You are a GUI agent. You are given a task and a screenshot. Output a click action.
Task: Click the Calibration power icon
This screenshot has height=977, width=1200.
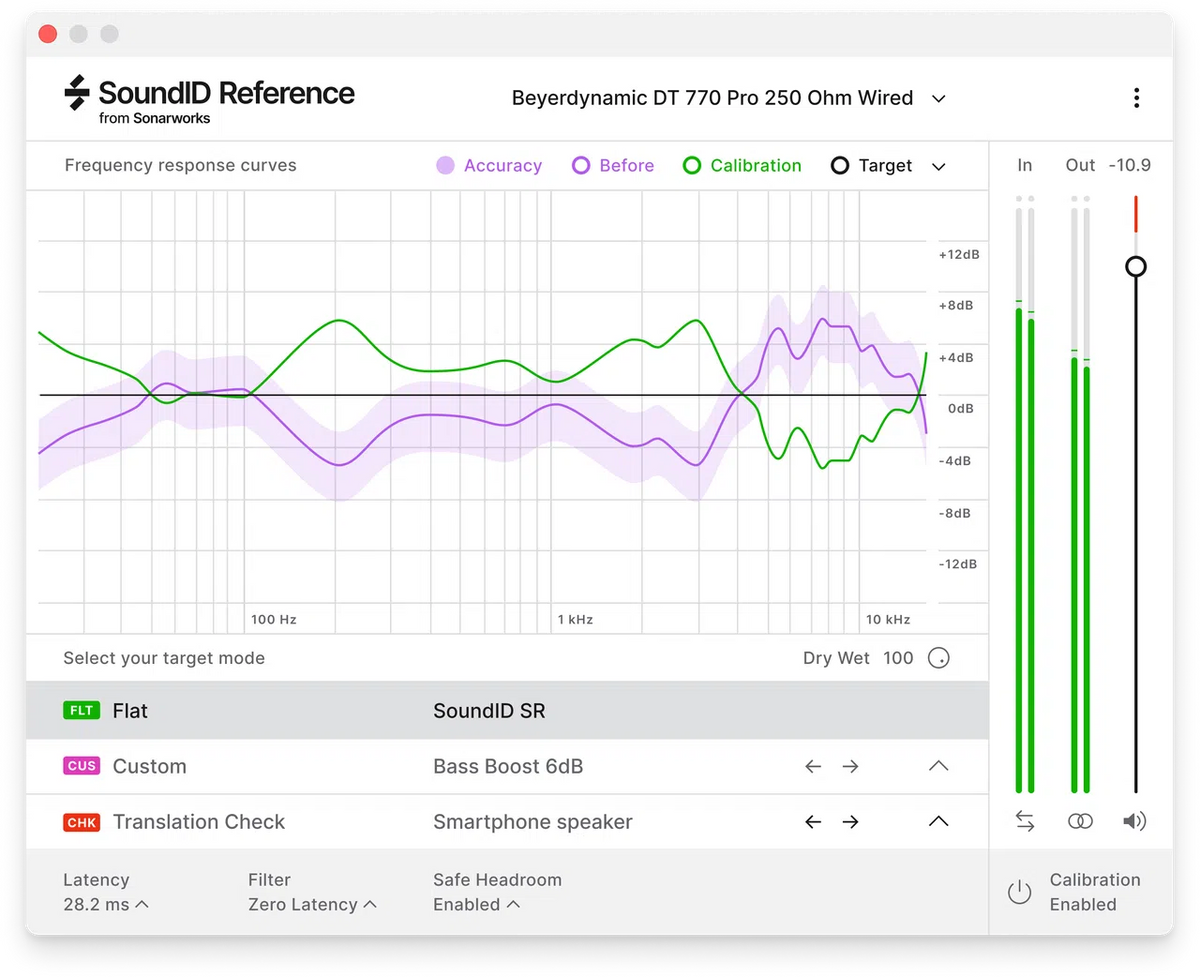(1019, 893)
